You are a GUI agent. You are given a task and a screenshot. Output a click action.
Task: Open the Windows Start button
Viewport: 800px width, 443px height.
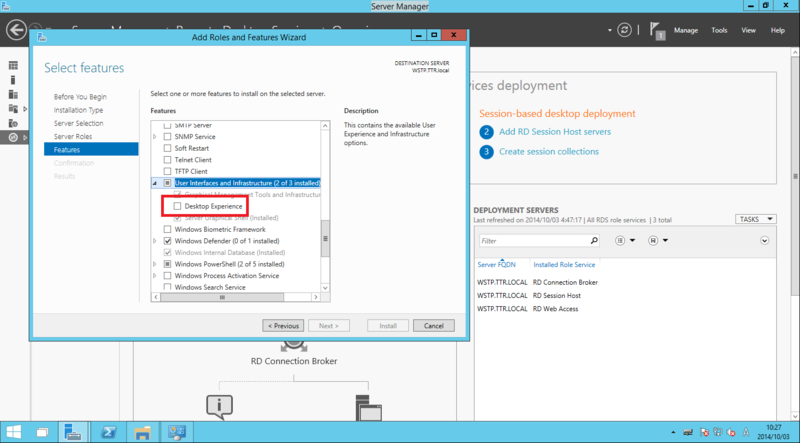[x=14, y=432]
